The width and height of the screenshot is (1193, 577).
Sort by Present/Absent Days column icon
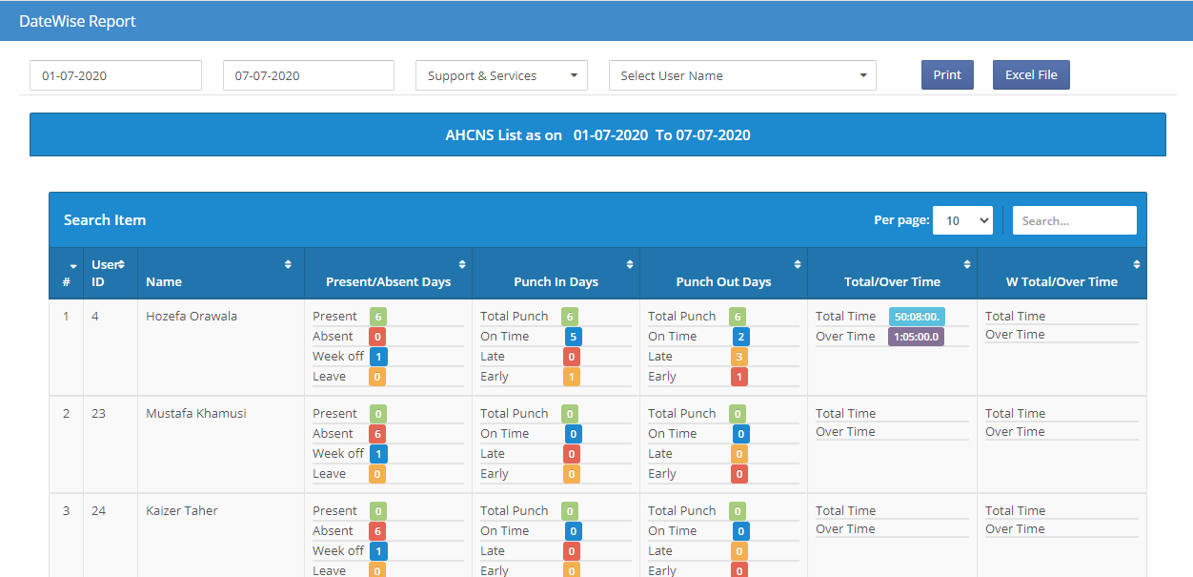[462, 265]
